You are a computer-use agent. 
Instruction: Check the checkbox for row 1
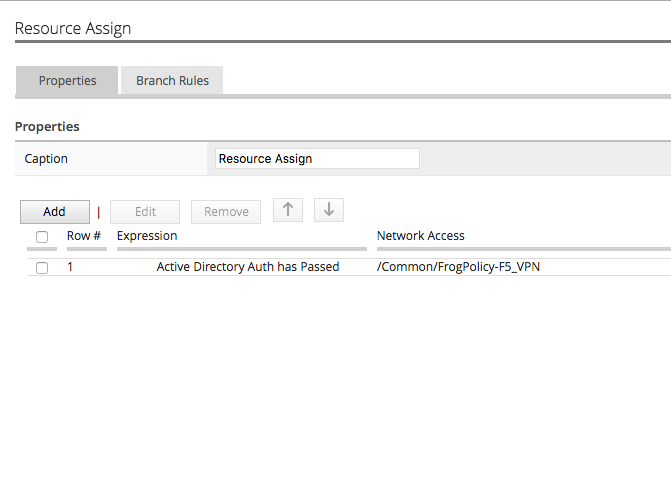(x=42, y=268)
